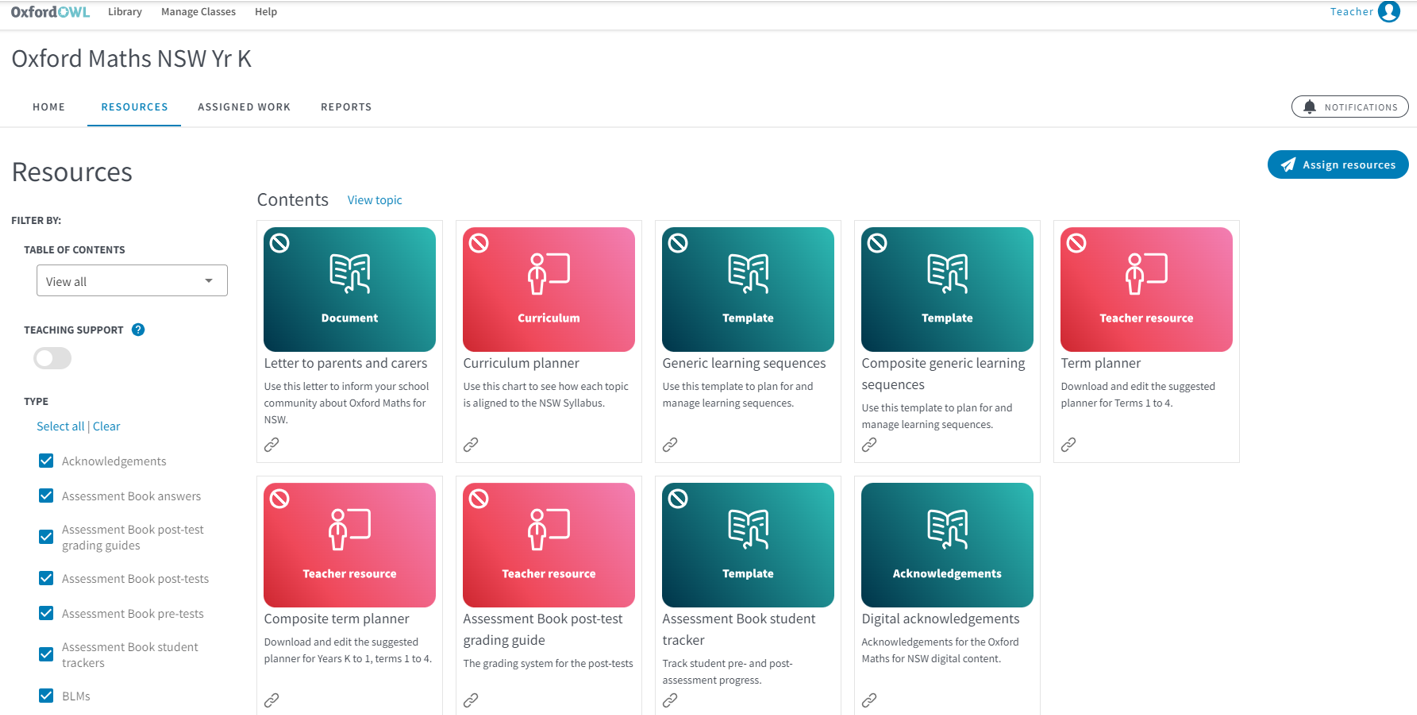
Task: Open the Term planner Teacher resource thumbnail
Action: (x=1146, y=290)
